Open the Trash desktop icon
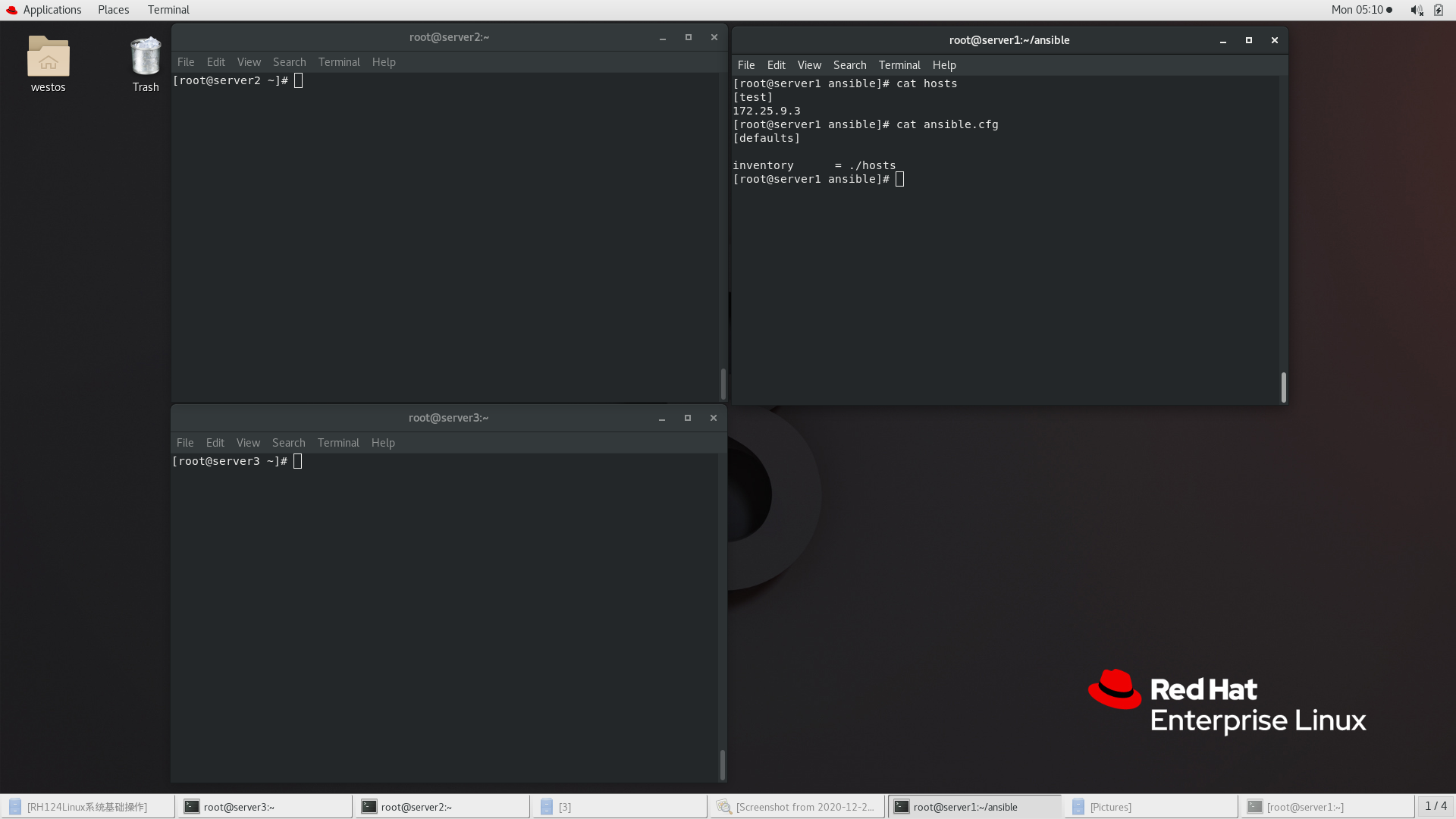Viewport: 1456px width, 819px height. point(145,58)
